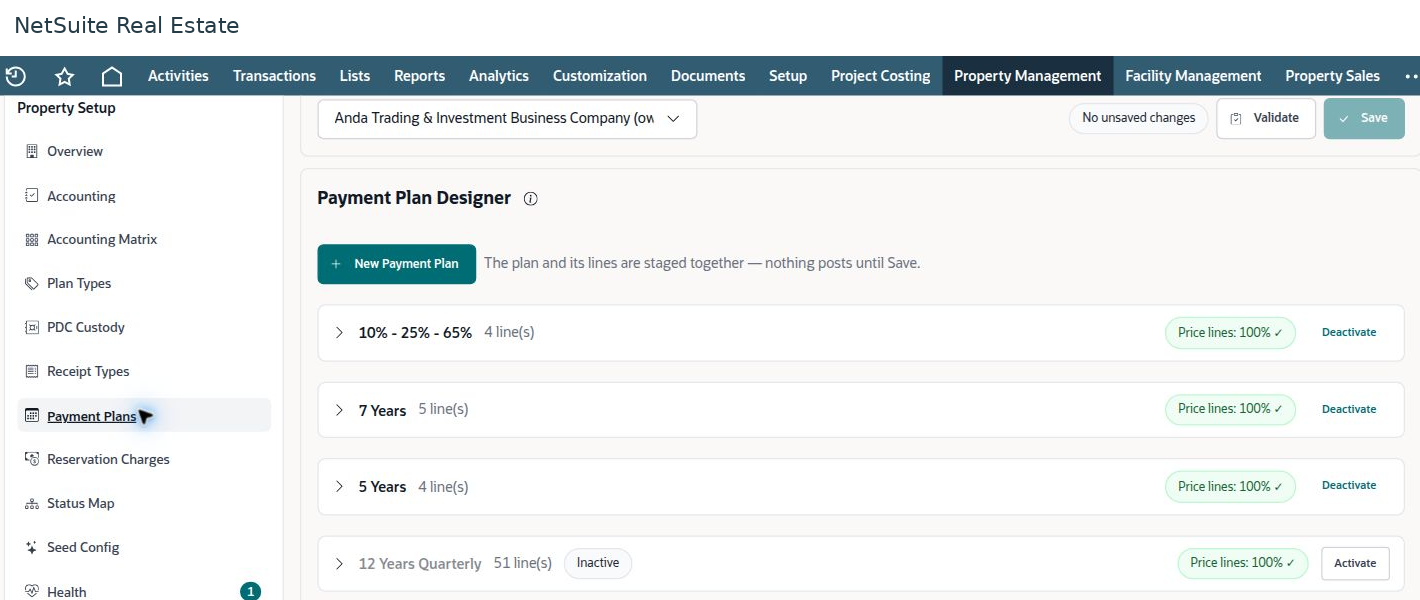Click the Overview building icon
The image size is (1420, 600).
pos(31,152)
